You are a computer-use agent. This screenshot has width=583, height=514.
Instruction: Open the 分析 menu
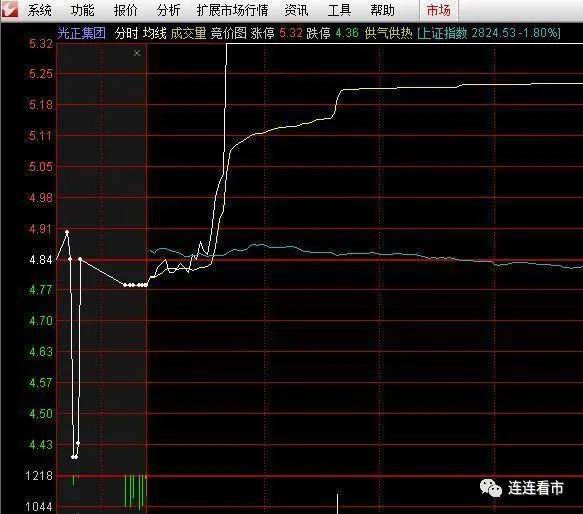pos(168,10)
